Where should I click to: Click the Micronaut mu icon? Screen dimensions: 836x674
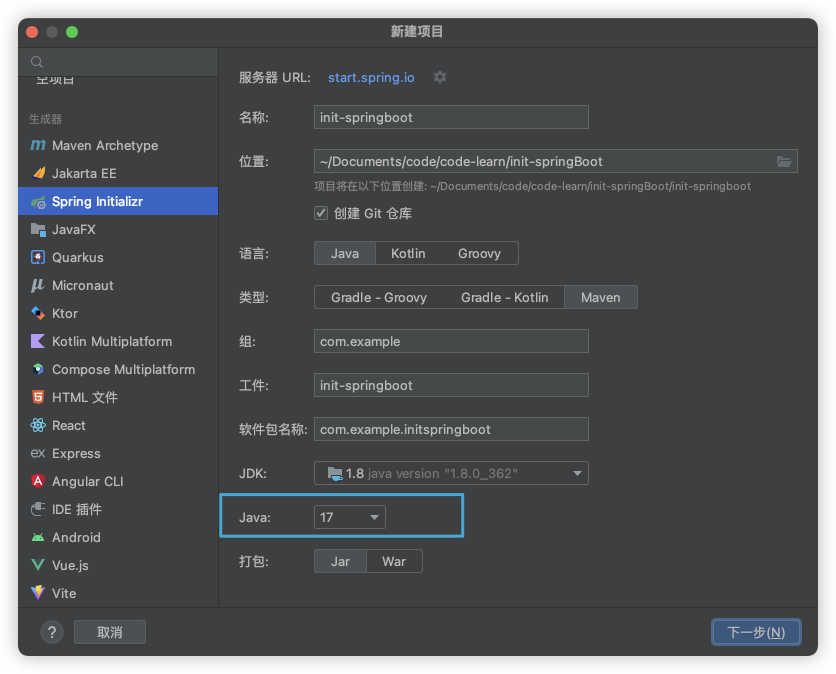(x=37, y=285)
